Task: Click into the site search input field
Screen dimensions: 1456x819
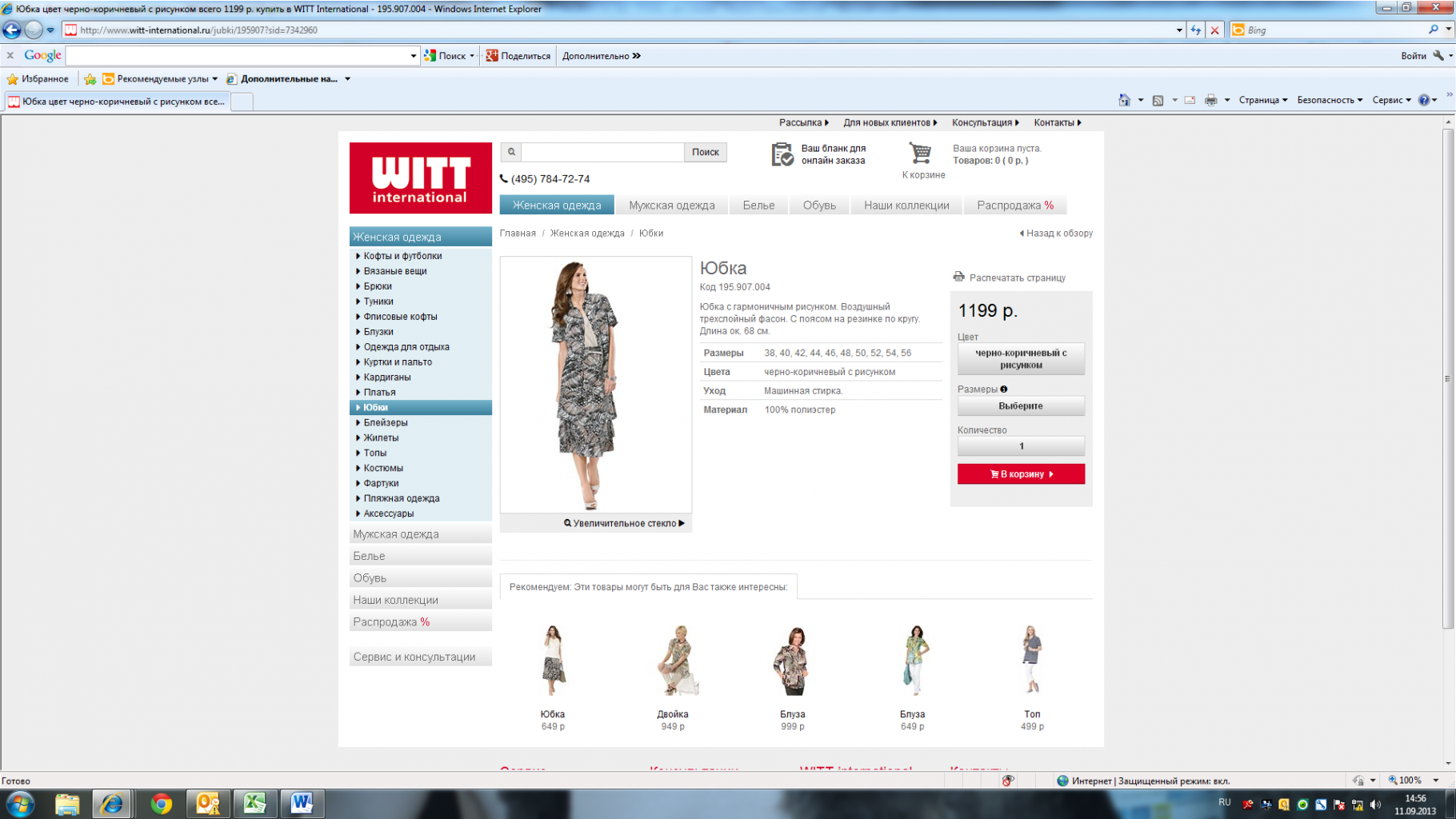Action: [x=602, y=152]
